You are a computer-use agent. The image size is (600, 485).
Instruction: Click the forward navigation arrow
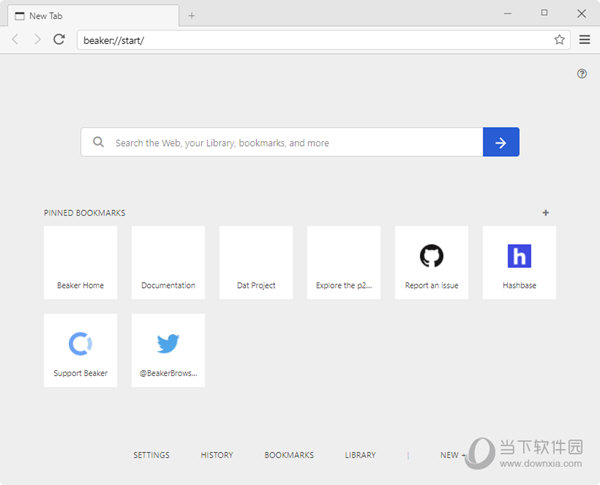(x=37, y=39)
